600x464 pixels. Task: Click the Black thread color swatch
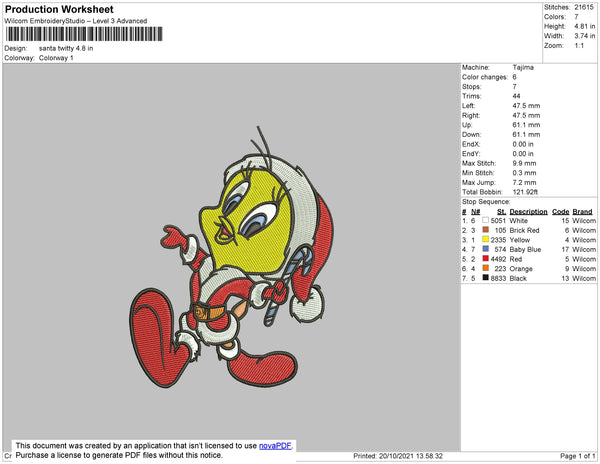pyautogui.click(x=486, y=278)
